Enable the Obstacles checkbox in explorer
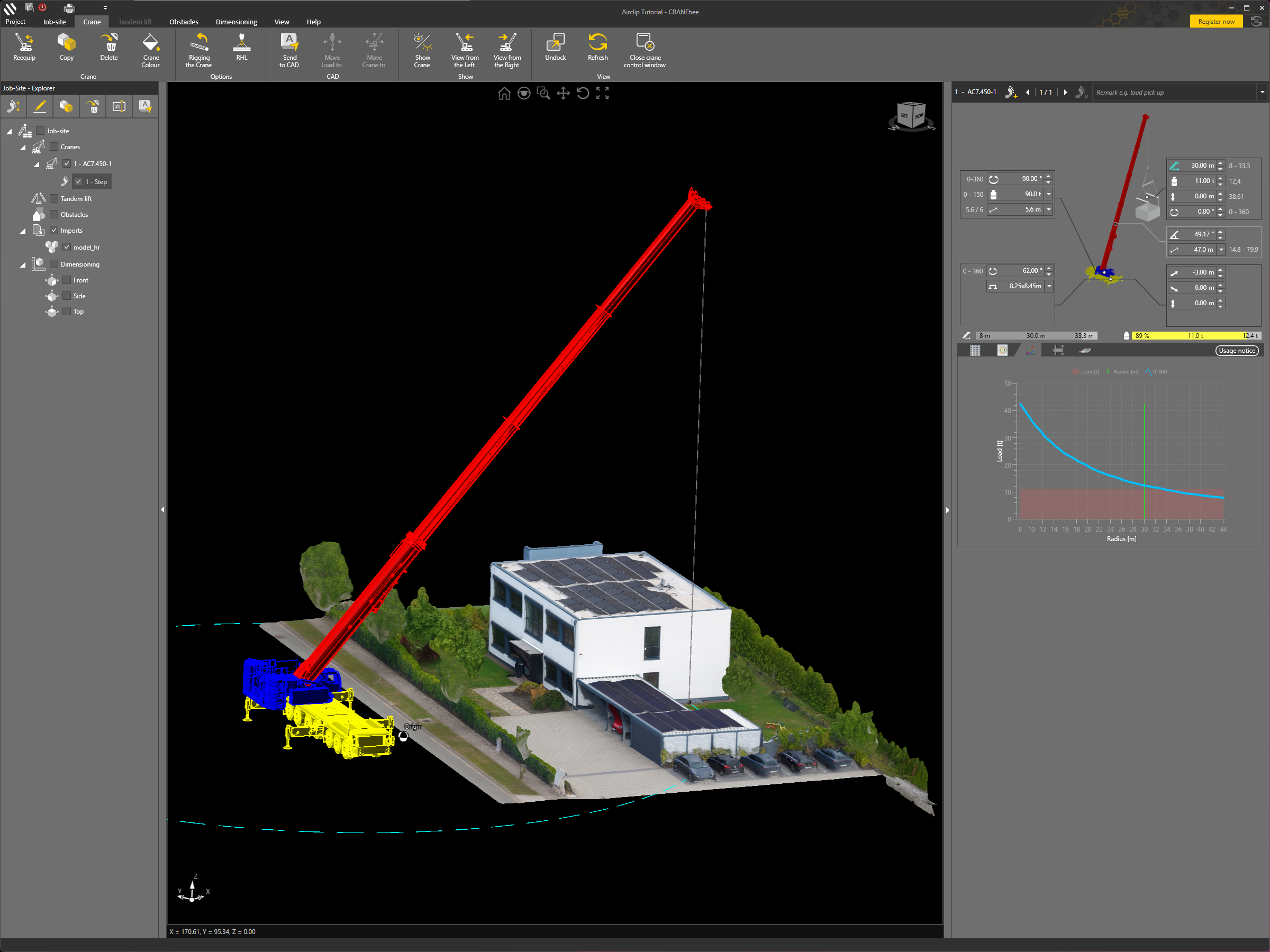Viewport: 1270px width, 952px height. (54, 215)
